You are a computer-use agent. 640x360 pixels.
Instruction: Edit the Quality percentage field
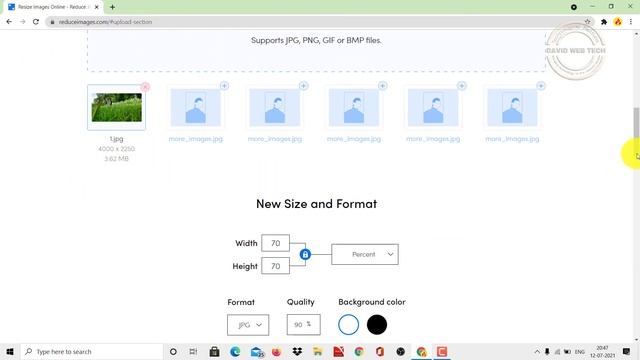(303, 324)
